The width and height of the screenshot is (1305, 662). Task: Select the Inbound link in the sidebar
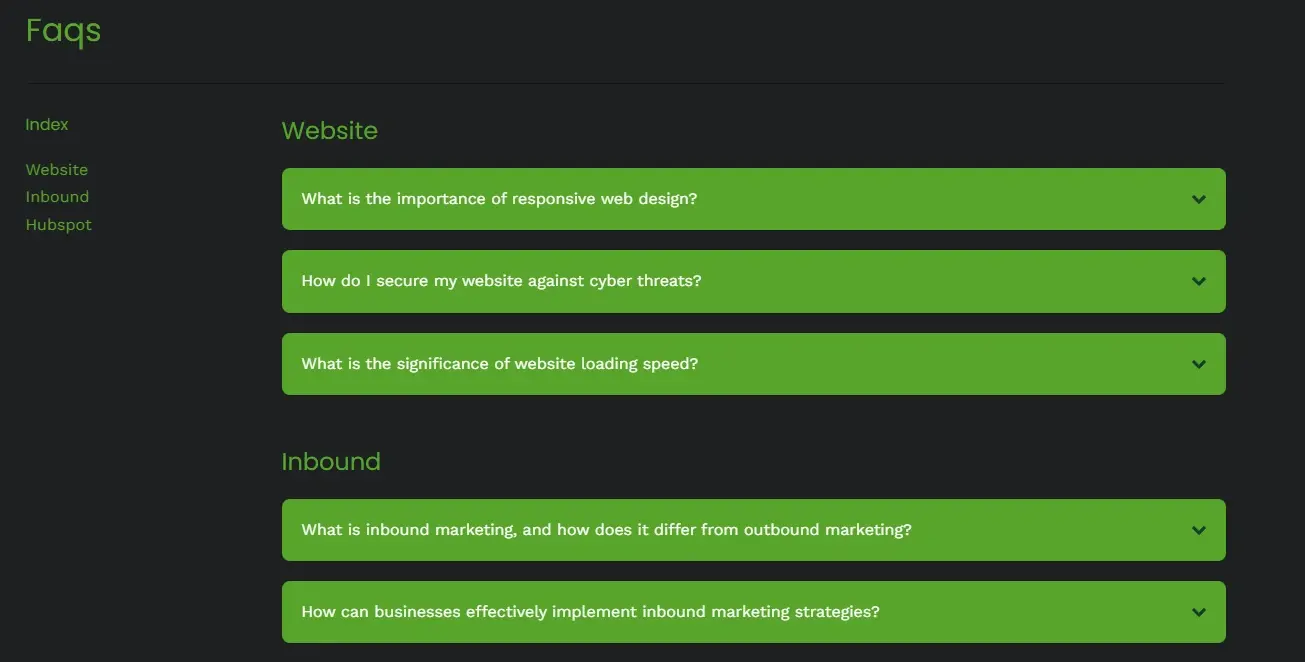57,196
